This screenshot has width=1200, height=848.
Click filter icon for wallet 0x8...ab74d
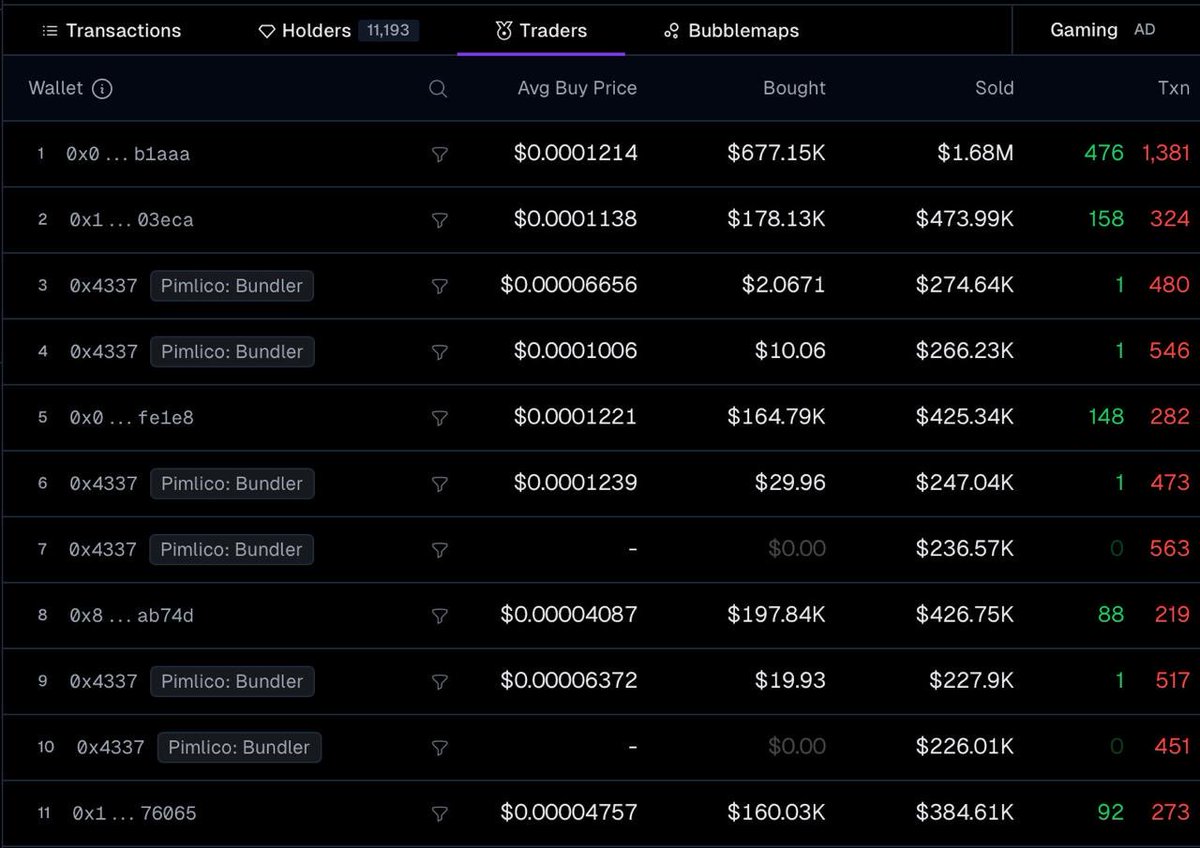coord(439,616)
